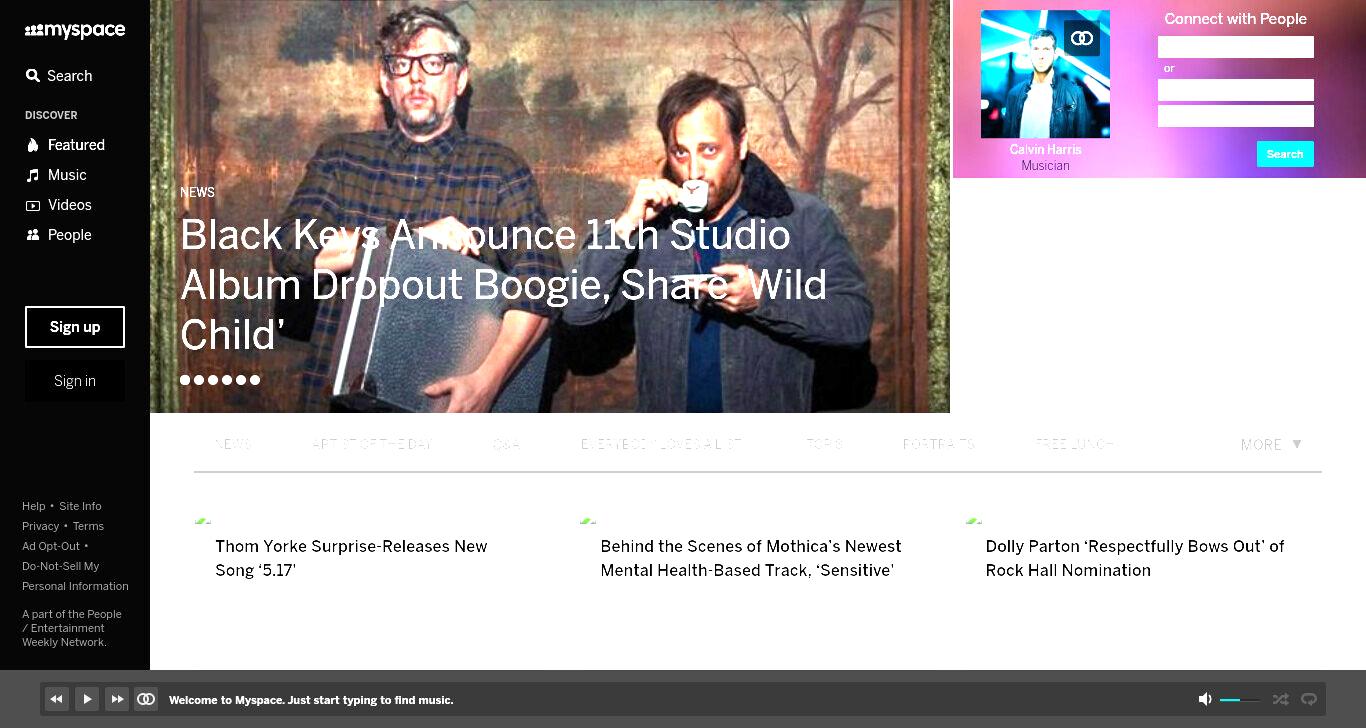Open the Videos section
Screen dimensions: 1366x728
[58, 205]
